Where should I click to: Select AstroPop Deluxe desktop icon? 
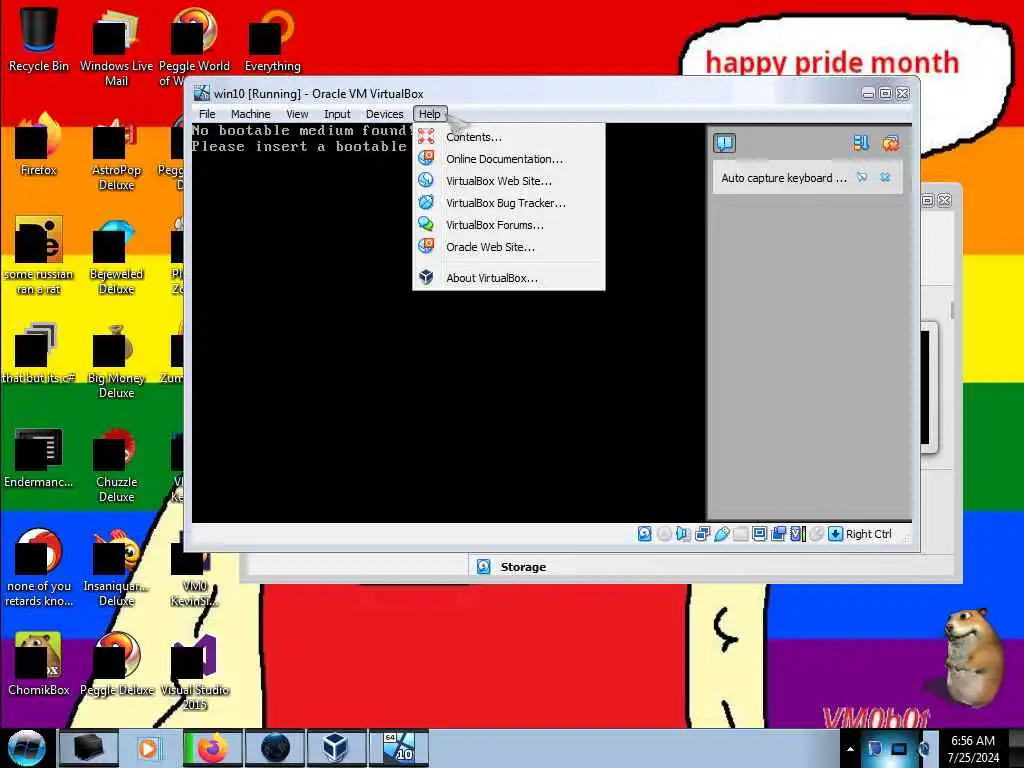tap(116, 152)
